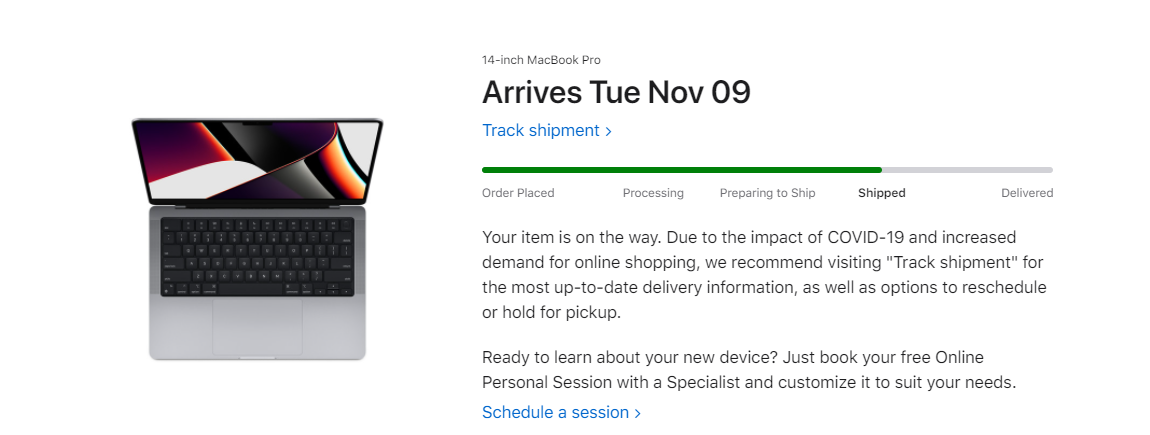Click the trackpad in the laptop image
This screenshot has width=1150, height=435.
point(257,325)
